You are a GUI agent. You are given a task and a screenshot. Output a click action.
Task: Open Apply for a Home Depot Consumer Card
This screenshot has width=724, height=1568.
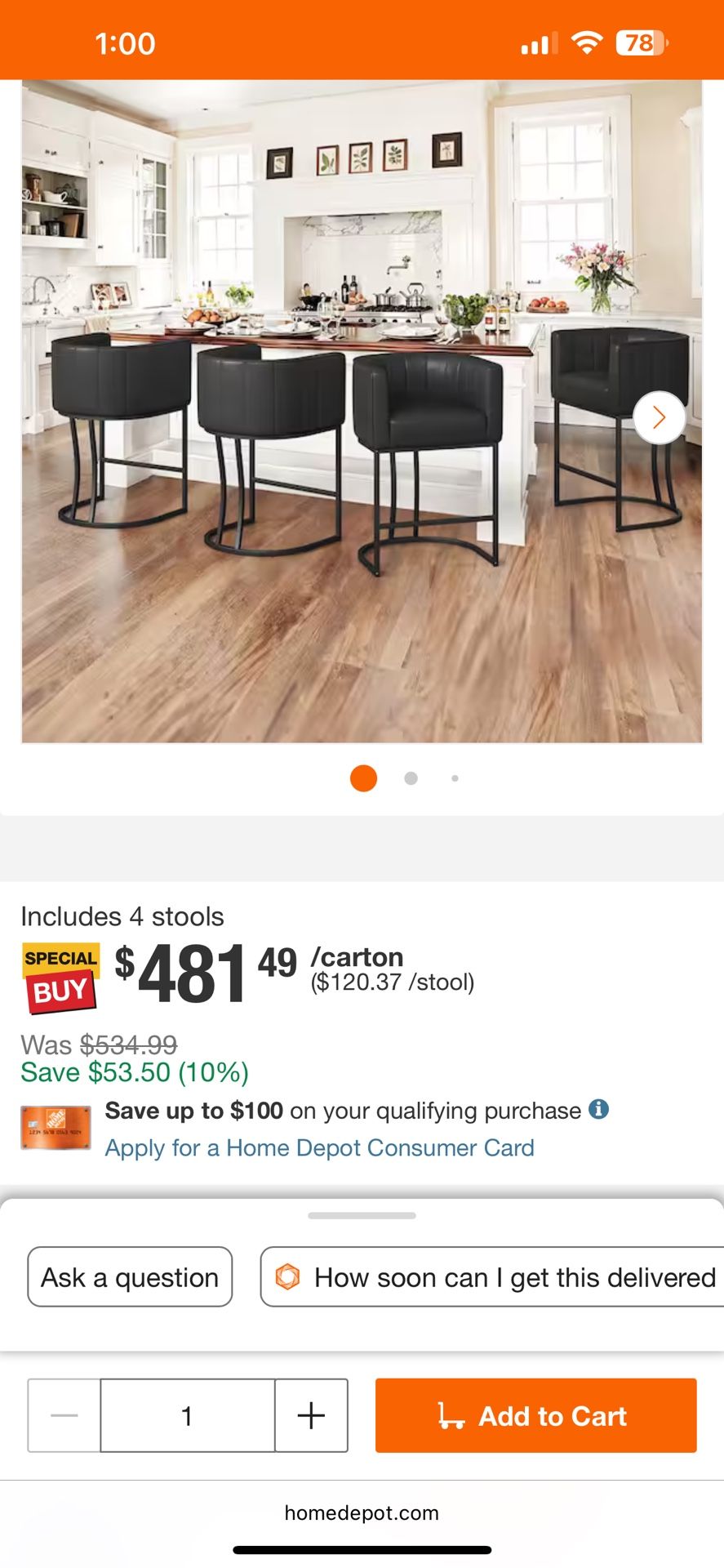tap(320, 1147)
